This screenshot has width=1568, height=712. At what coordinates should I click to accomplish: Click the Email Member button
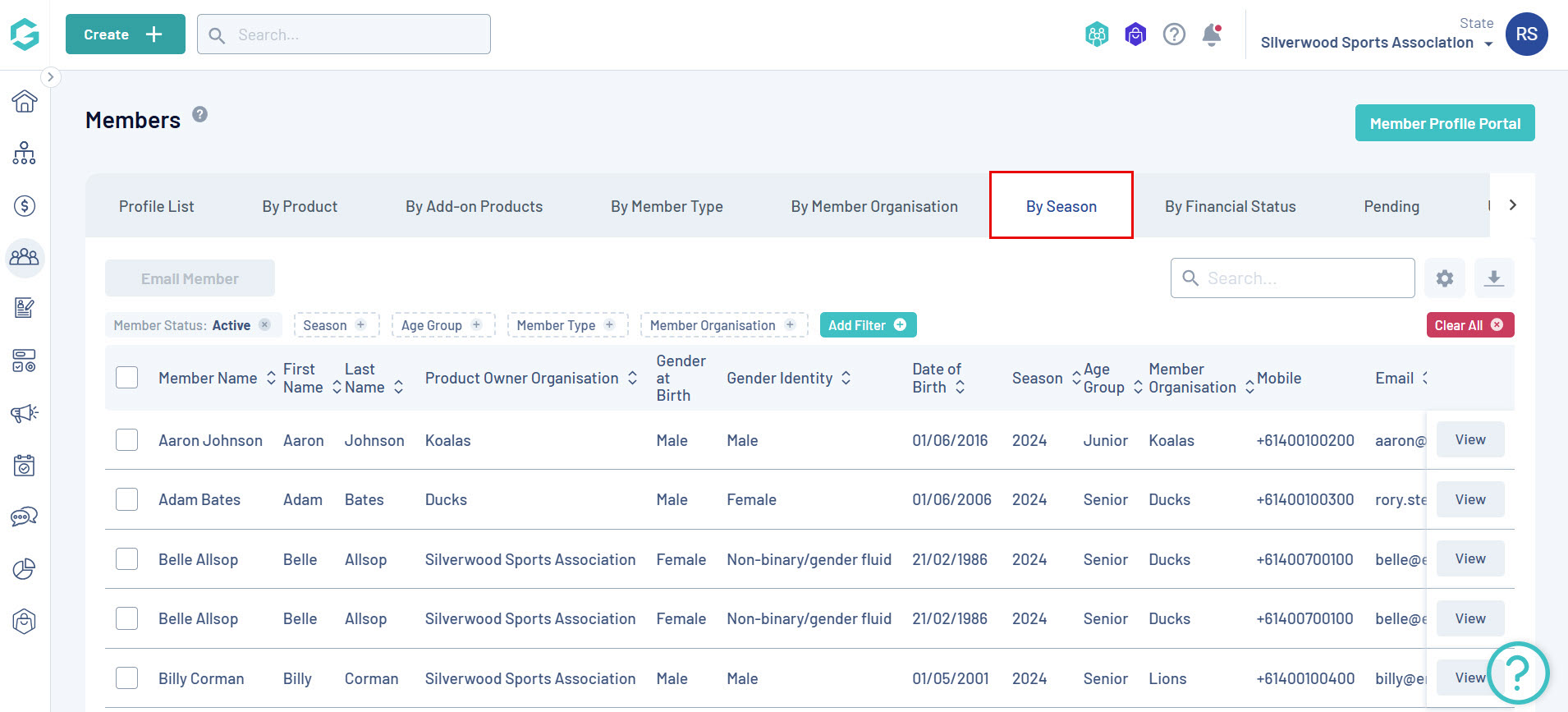coord(190,278)
